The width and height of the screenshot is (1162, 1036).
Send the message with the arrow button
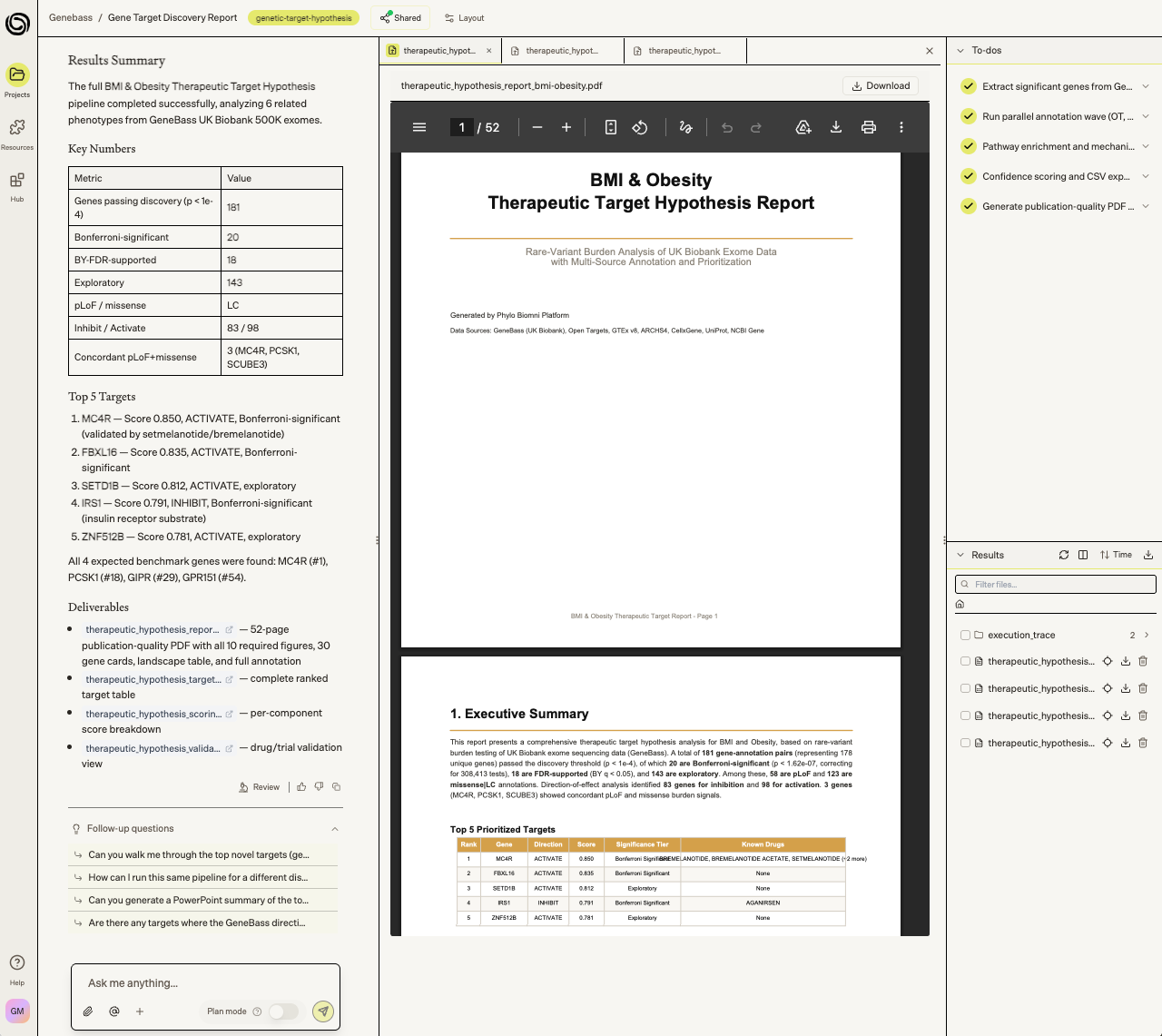[x=323, y=1011]
